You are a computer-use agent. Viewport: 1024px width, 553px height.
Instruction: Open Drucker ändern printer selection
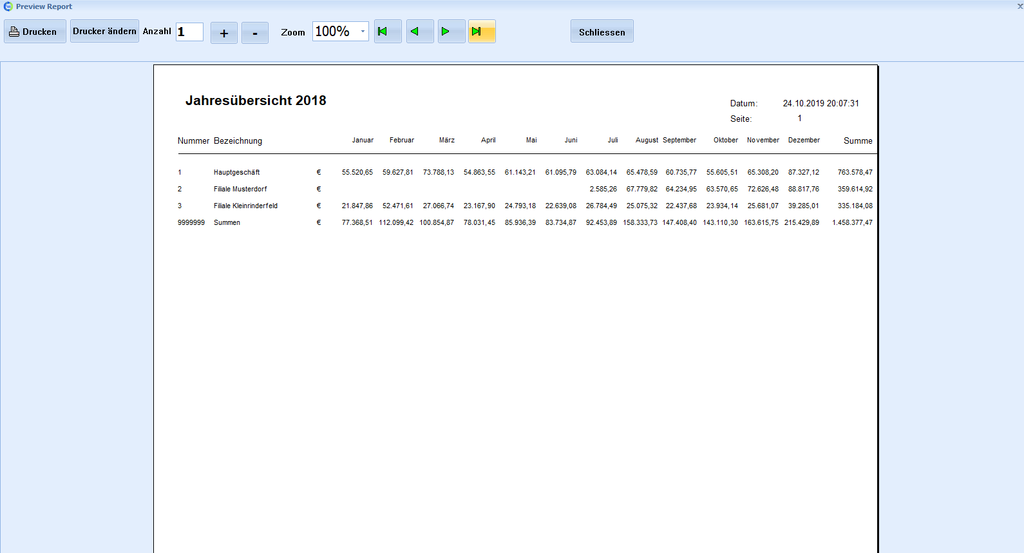point(104,31)
